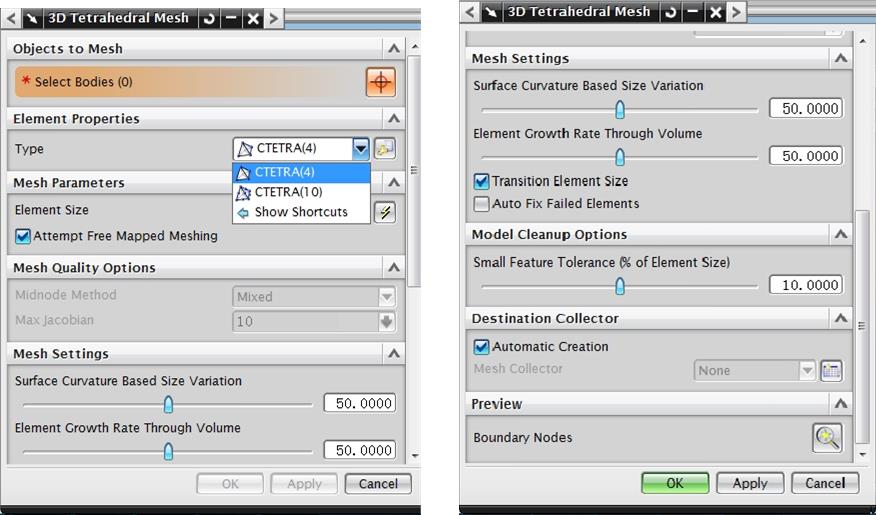The height and width of the screenshot is (515, 876).
Task: Collapse left dialog Mesh Settings section
Action: click(x=394, y=354)
